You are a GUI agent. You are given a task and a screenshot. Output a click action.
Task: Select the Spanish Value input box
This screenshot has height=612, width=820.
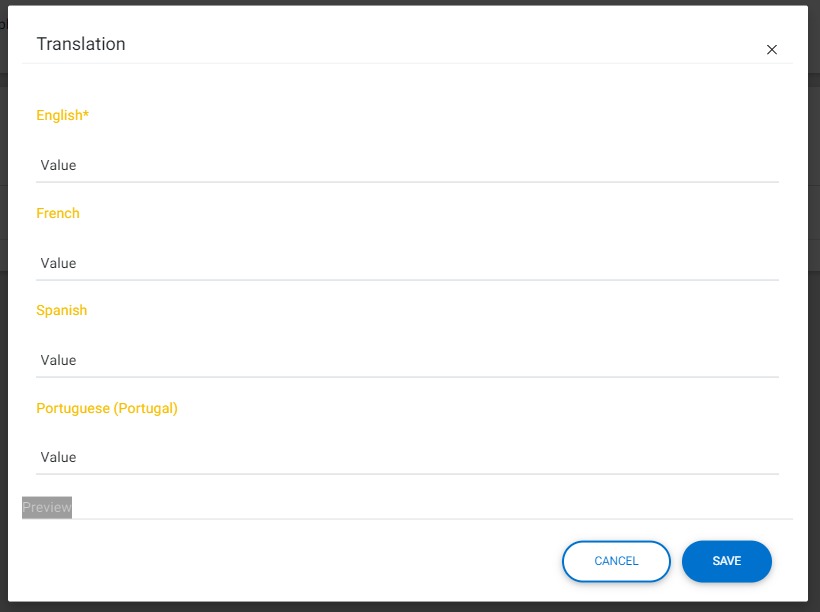tap(407, 360)
